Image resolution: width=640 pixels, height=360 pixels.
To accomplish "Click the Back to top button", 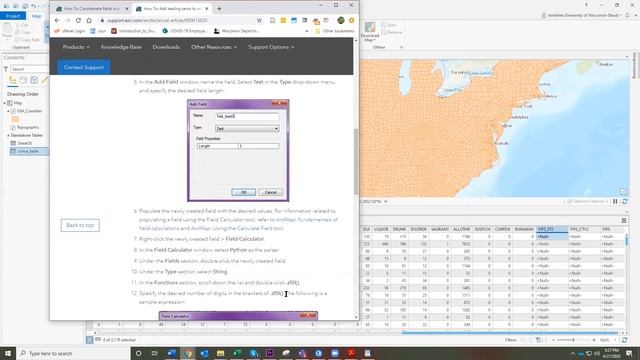I will (x=80, y=225).
